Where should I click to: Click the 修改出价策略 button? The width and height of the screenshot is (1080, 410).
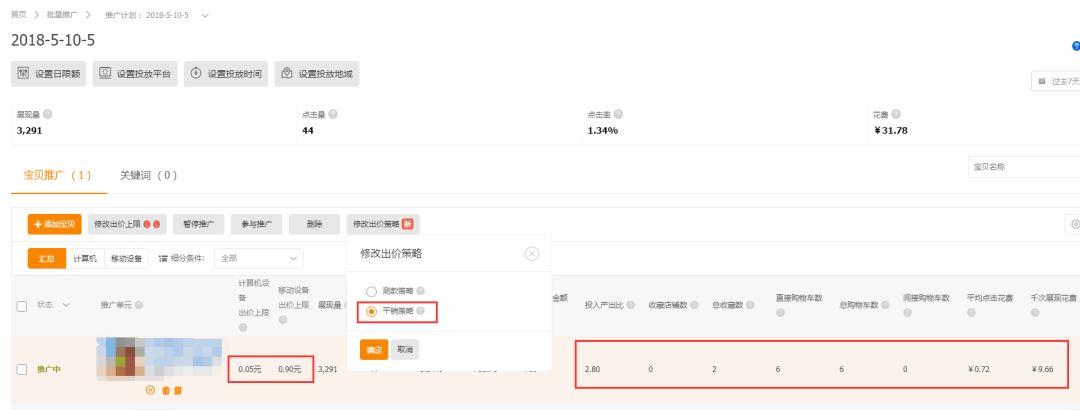383,224
